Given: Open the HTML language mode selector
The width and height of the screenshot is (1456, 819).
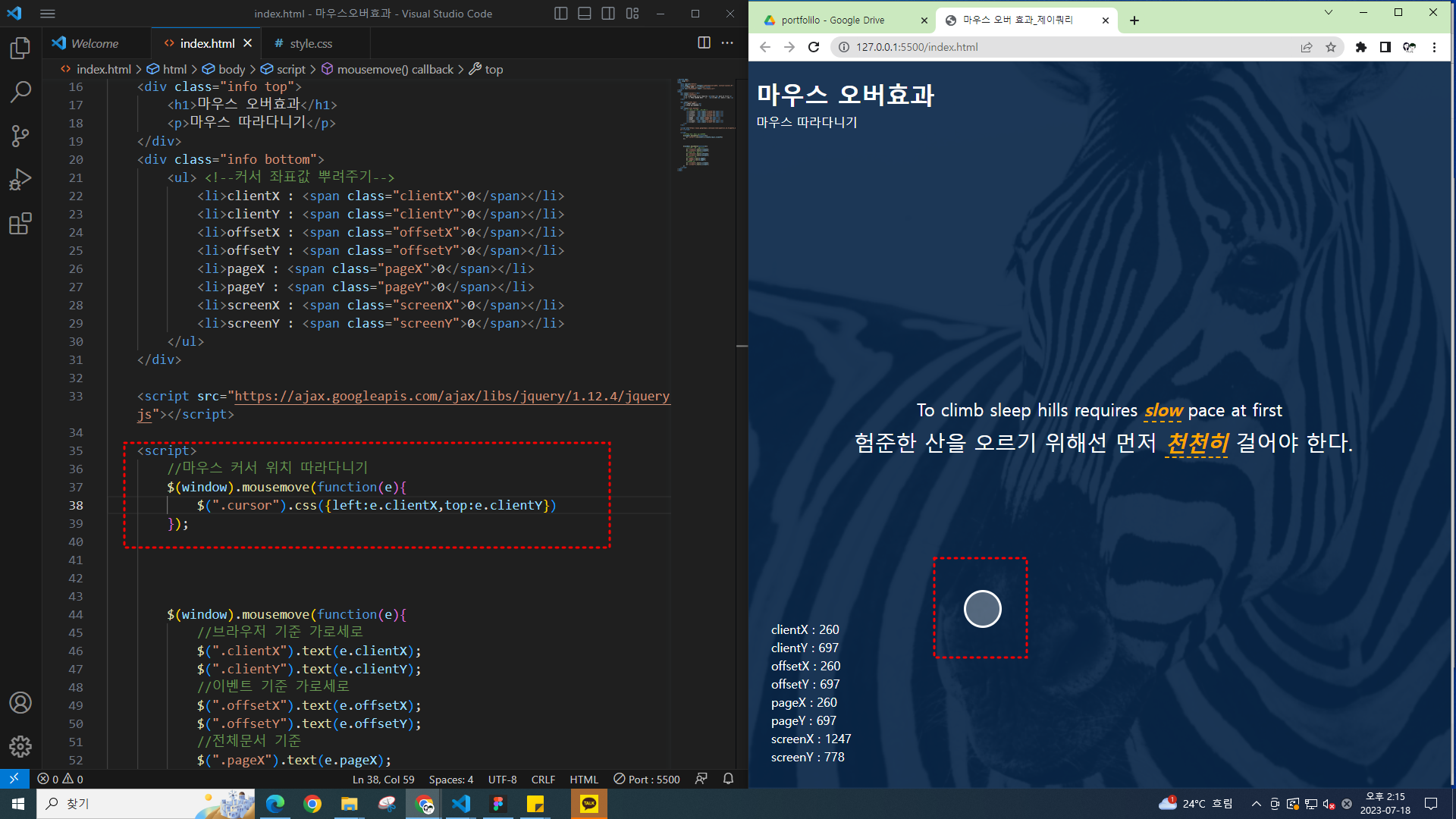Looking at the screenshot, I should point(583,780).
